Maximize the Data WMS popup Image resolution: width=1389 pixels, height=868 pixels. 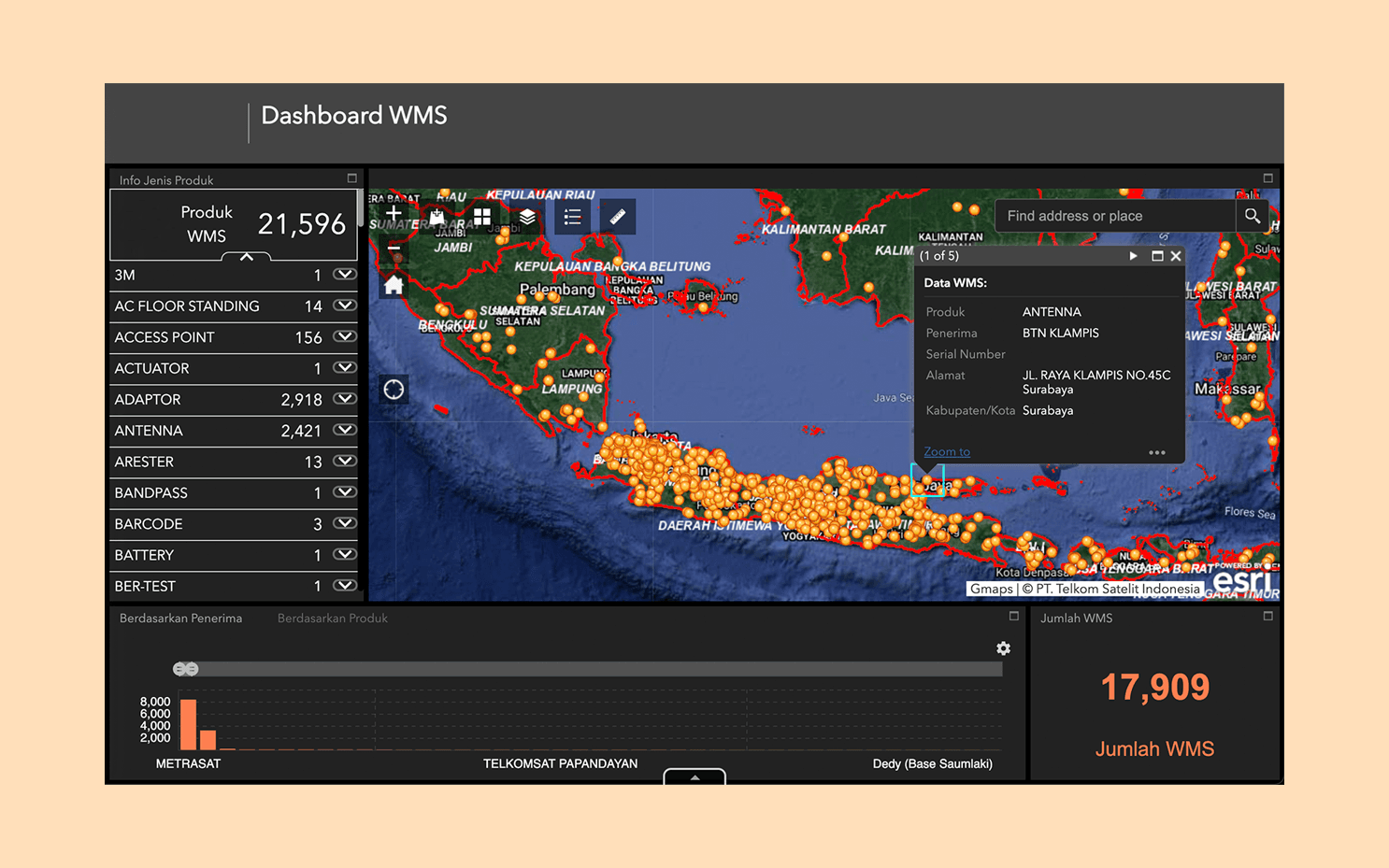[x=1157, y=256]
